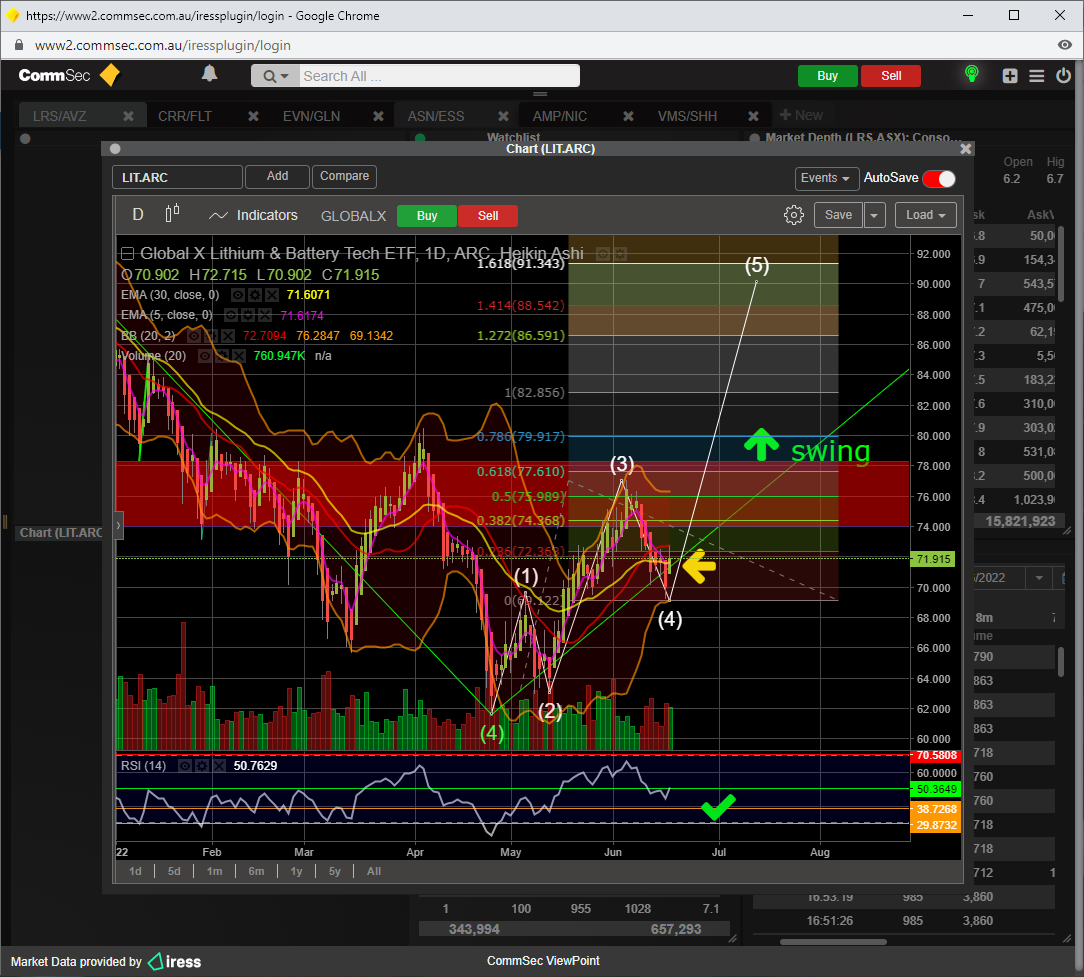Close the ASN/ESS tab
Image resolution: width=1084 pixels, height=977 pixels.
pyautogui.click(x=503, y=116)
